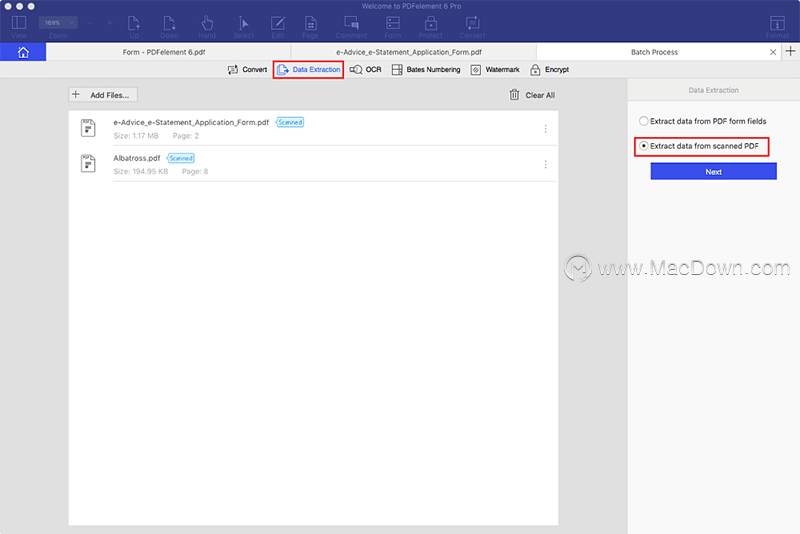This screenshot has height=534, width=800.
Task: Open more options for Albatross.pdf row
Action: tap(545, 164)
